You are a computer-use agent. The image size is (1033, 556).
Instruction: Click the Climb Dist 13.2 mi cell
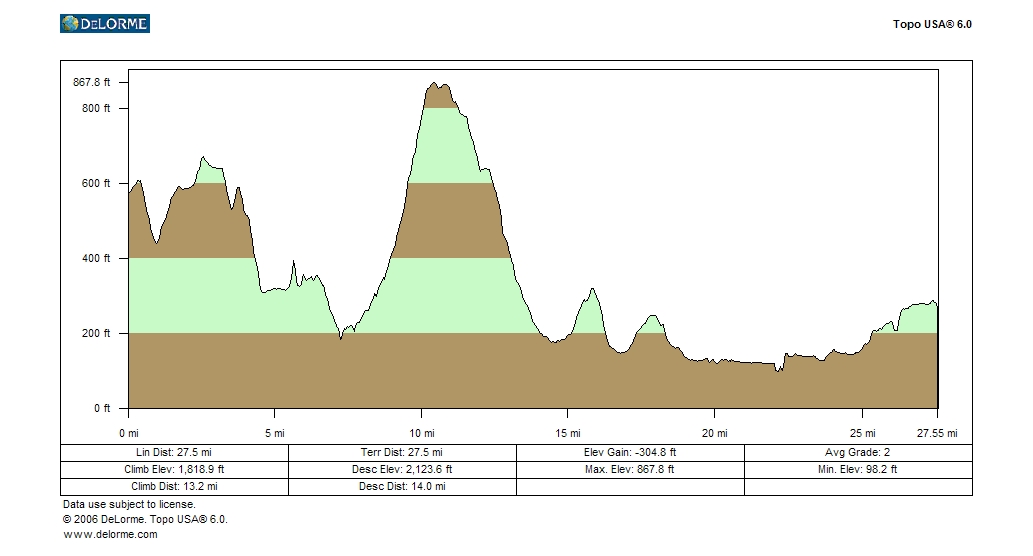pos(174,486)
